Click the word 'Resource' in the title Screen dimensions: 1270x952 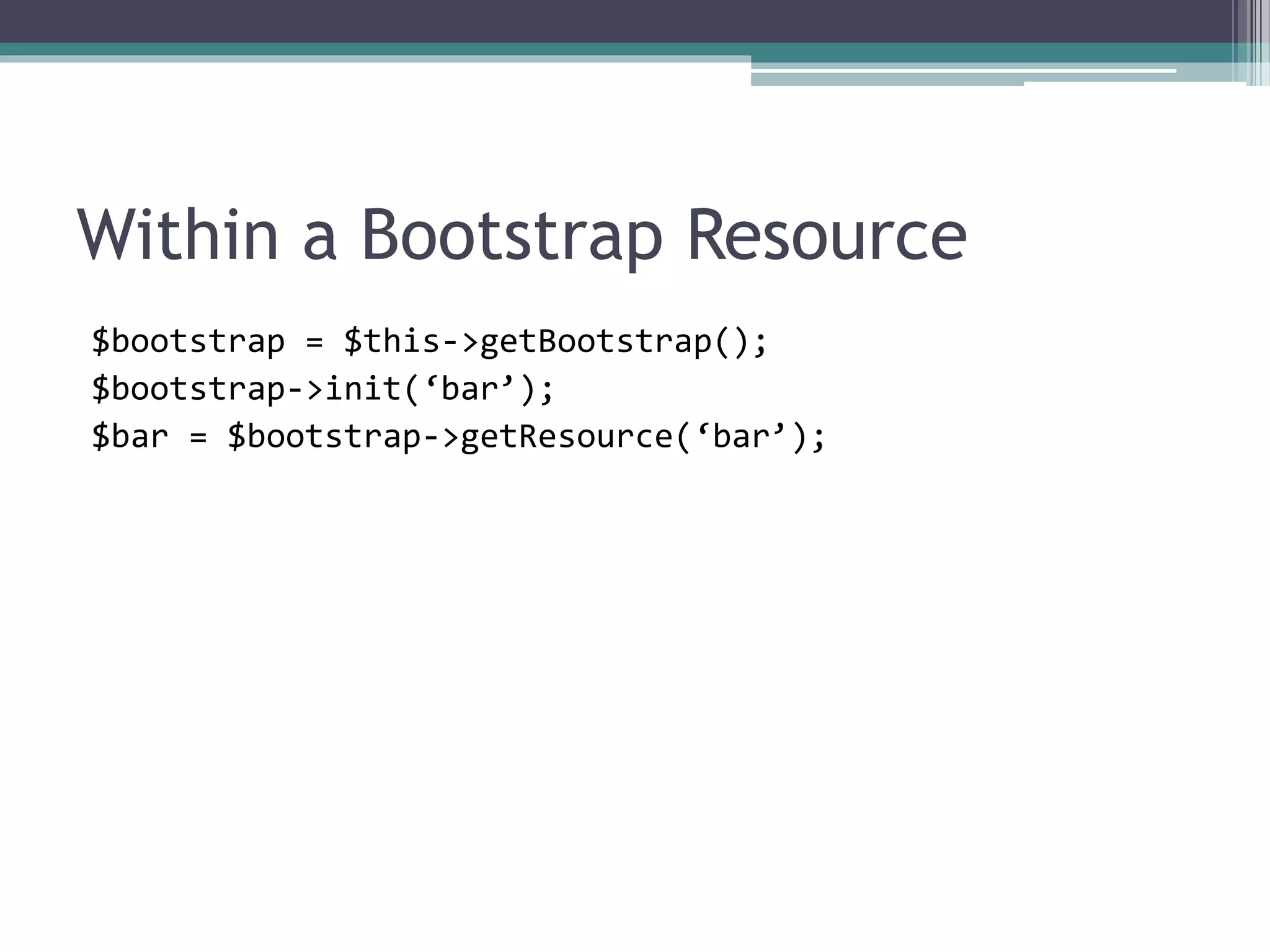pos(826,236)
